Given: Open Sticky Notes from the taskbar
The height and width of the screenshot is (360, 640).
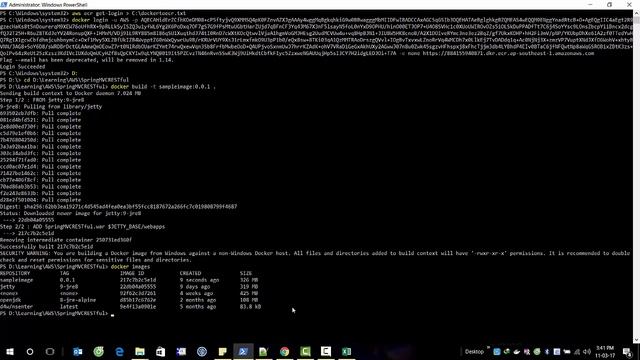Looking at the screenshot, I should point(222,351).
